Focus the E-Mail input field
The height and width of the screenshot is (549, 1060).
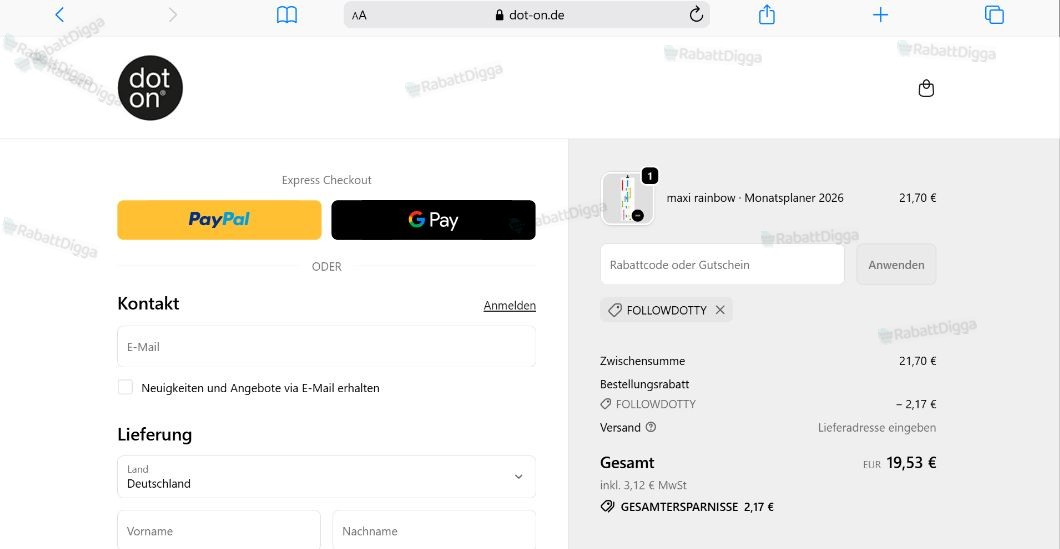click(327, 347)
